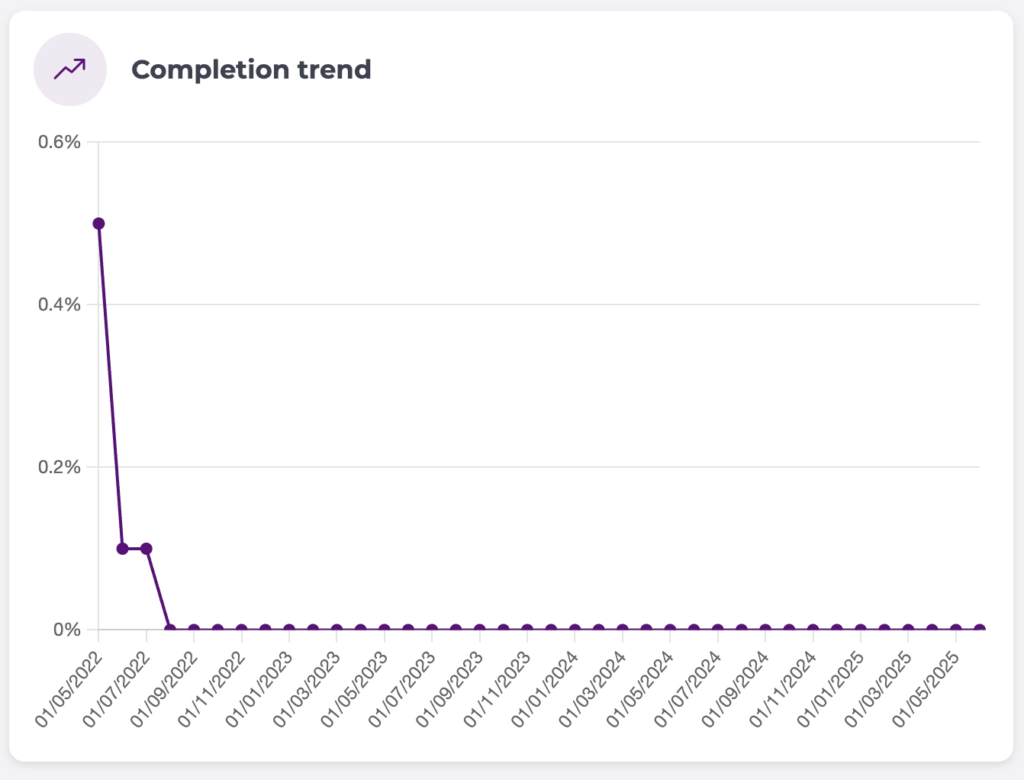Pick the data point for 01/01/2023
The height and width of the screenshot is (780, 1024).
(x=289, y=630)
